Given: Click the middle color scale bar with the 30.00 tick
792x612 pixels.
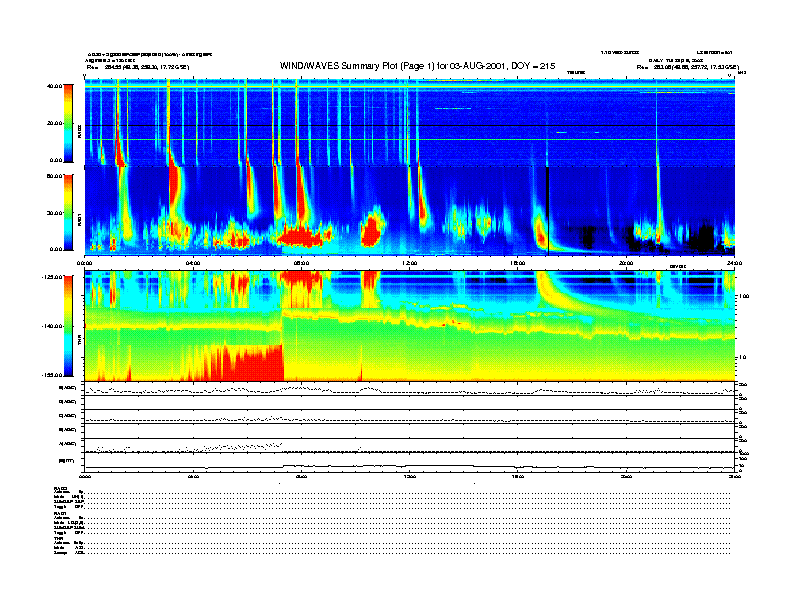Looking at the screenshot, I should click(x=68, y=212).
